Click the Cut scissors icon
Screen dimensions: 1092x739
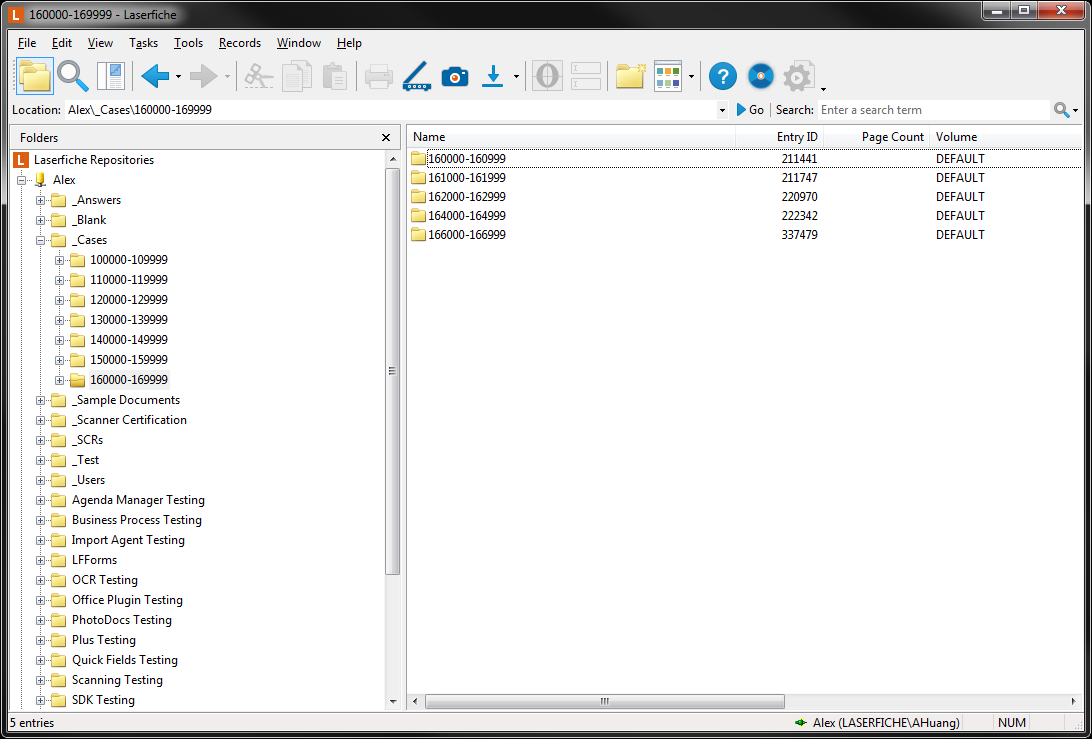(x=259, y=76)
